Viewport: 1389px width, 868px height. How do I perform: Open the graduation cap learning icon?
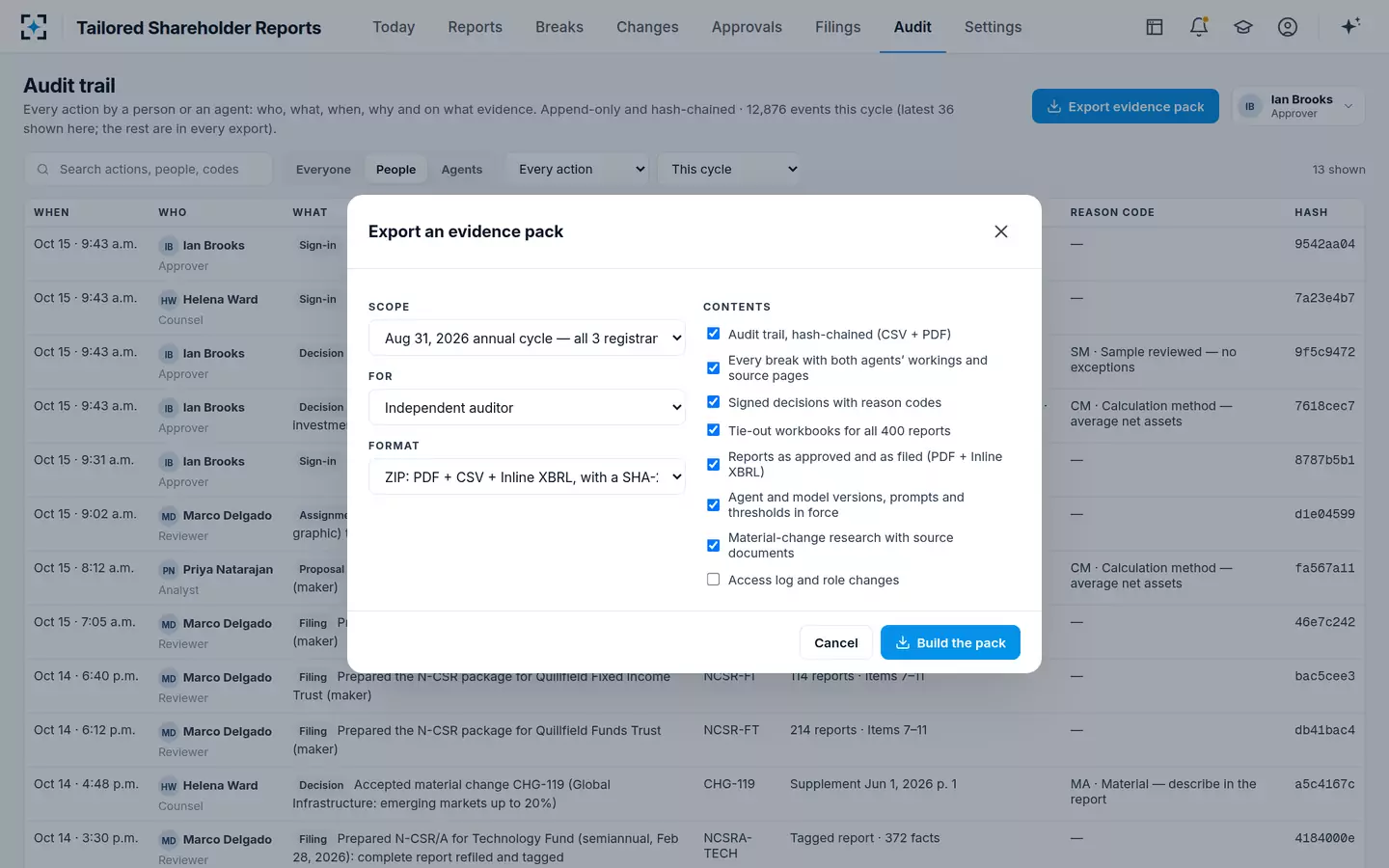(x=1243, y=27)
